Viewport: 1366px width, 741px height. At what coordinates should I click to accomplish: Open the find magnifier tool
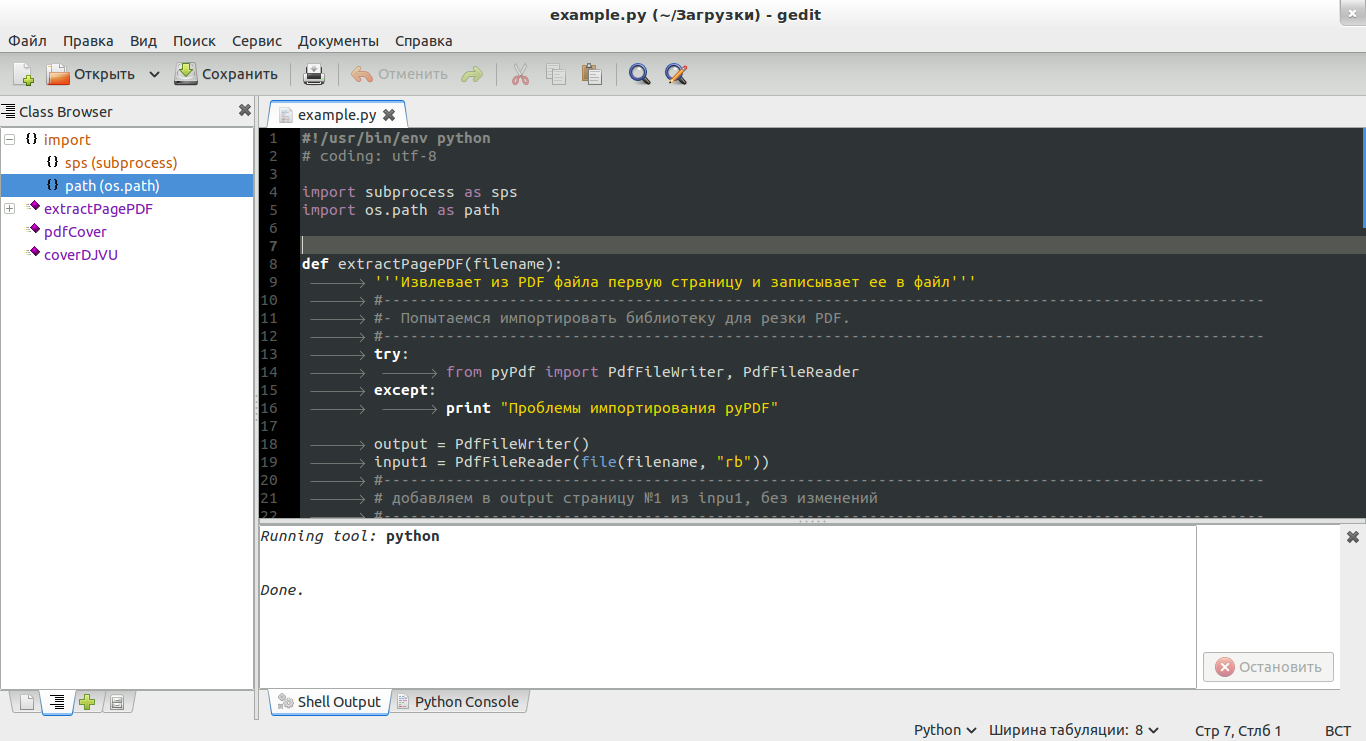click(639, 74)
